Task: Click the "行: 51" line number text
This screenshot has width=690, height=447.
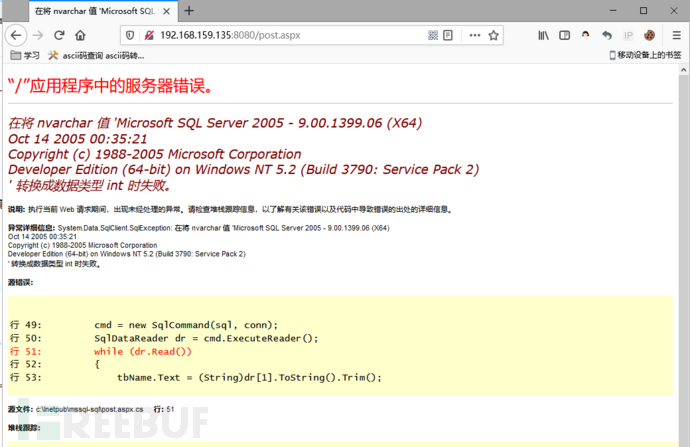Action: click(164, 409)
